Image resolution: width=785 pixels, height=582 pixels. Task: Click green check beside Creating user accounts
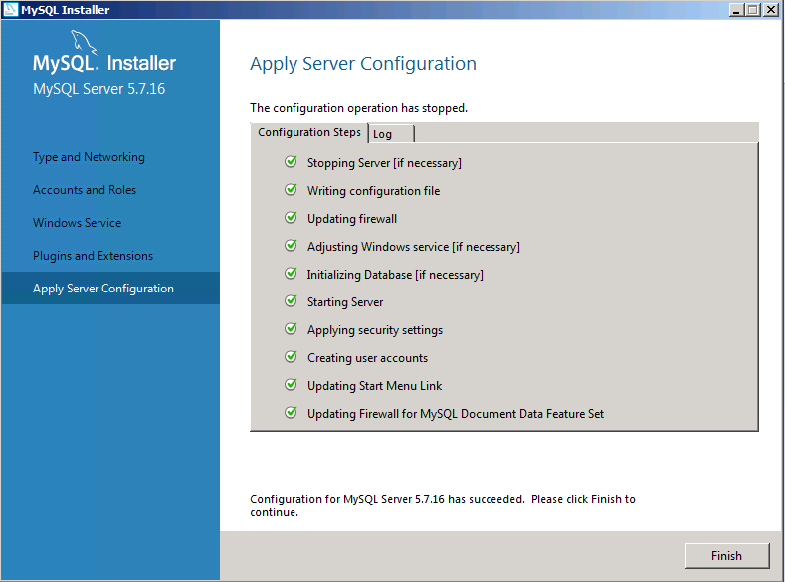[291, 357]
